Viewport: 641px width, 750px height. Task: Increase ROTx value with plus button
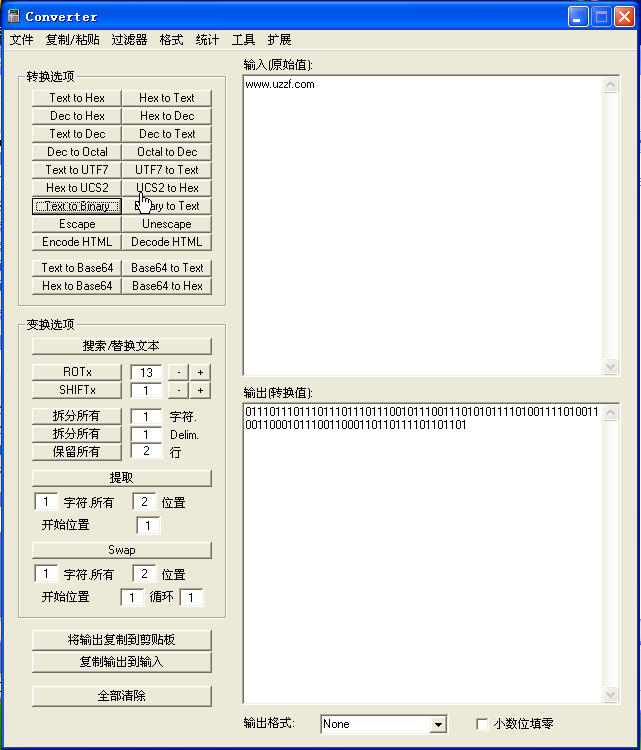[200, 373]
